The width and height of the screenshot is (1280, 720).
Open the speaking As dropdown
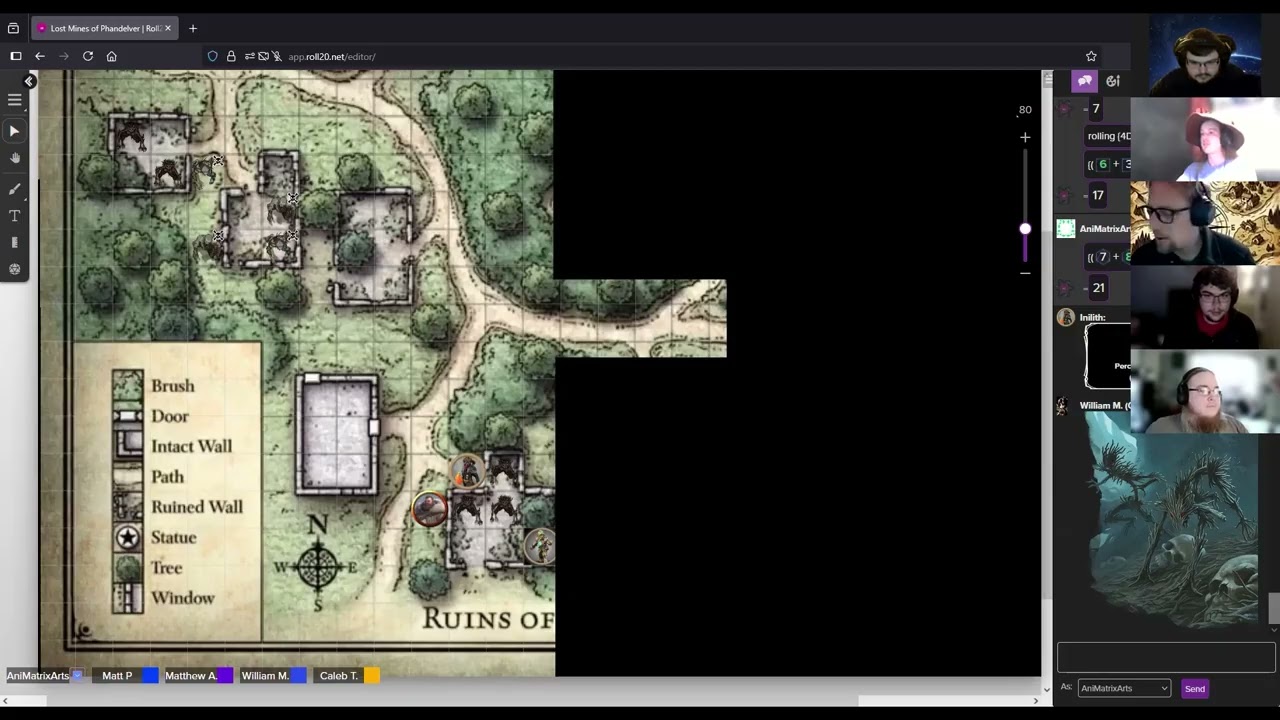(x=1124, y=688)
